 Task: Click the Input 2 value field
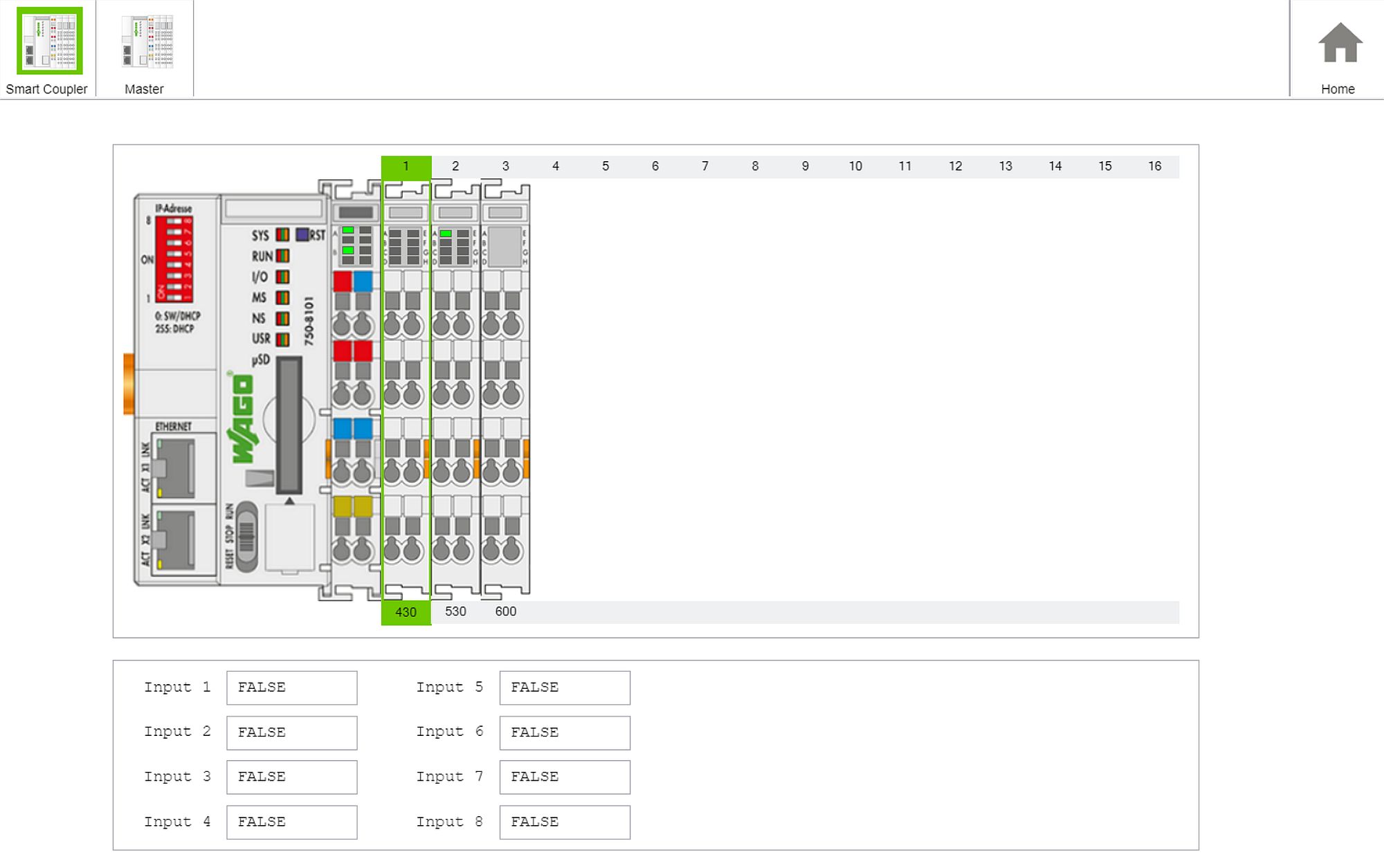click(292, 732)
